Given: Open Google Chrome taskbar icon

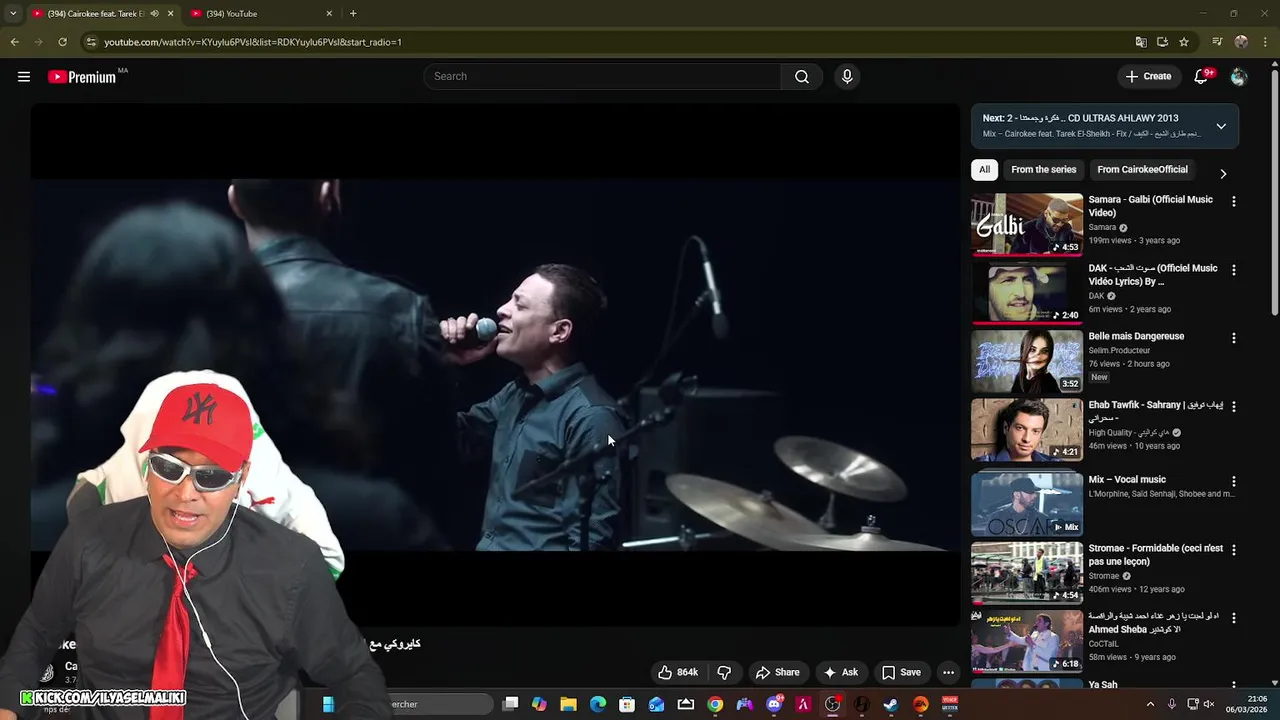Looking at the screenshot, I should coord(715,705).
